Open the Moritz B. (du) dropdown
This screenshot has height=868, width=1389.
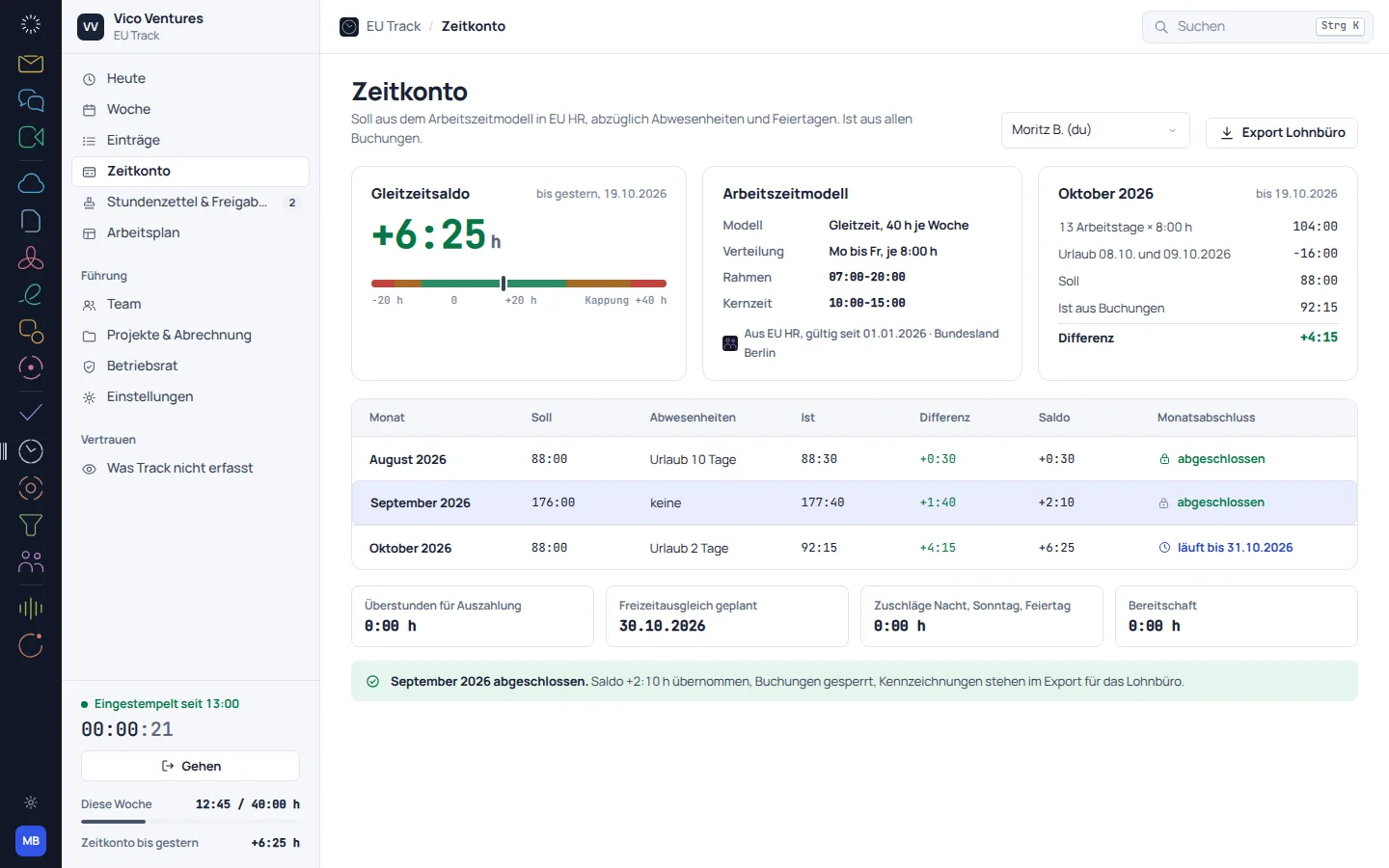pyautogui.click(x=1095, y=130)
